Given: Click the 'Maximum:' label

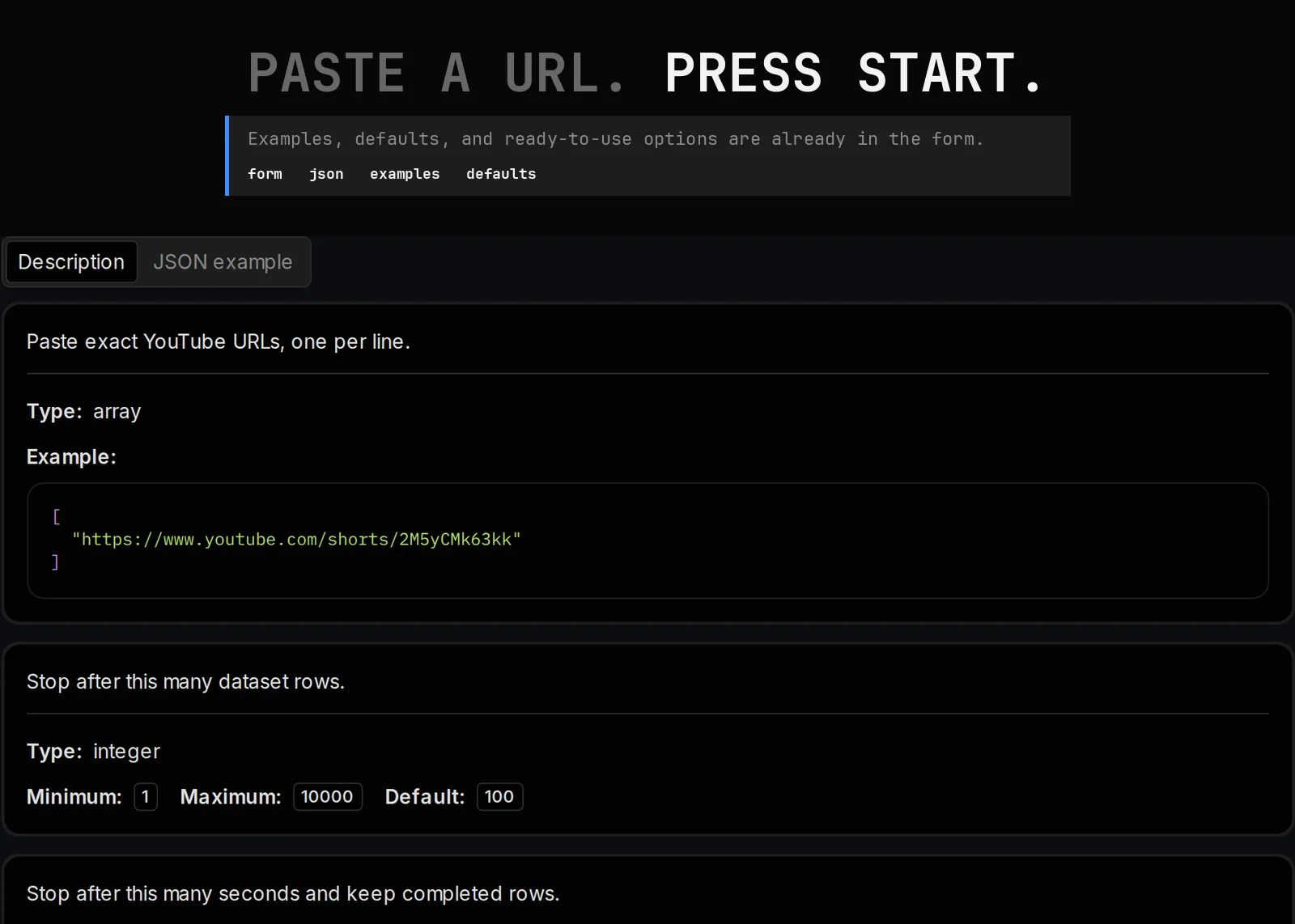Looking at the screenshot, I should 231,797.
